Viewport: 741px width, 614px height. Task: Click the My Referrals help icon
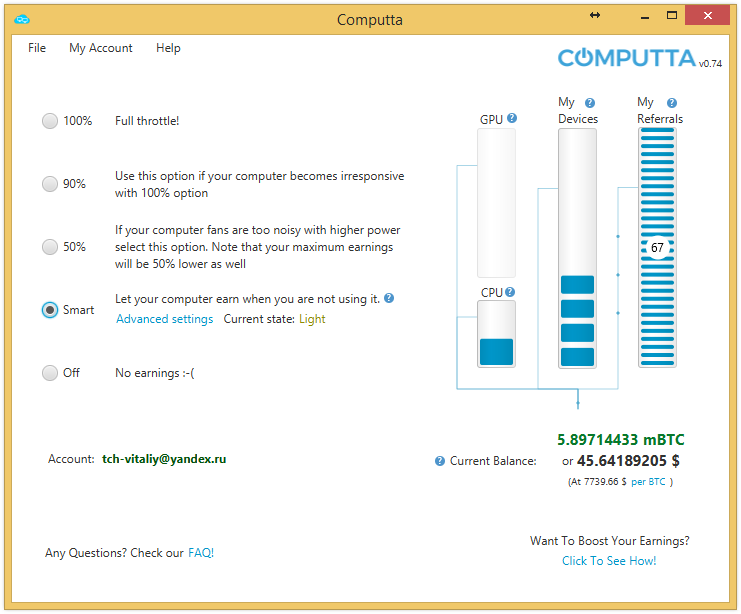(x=672, y=102)
